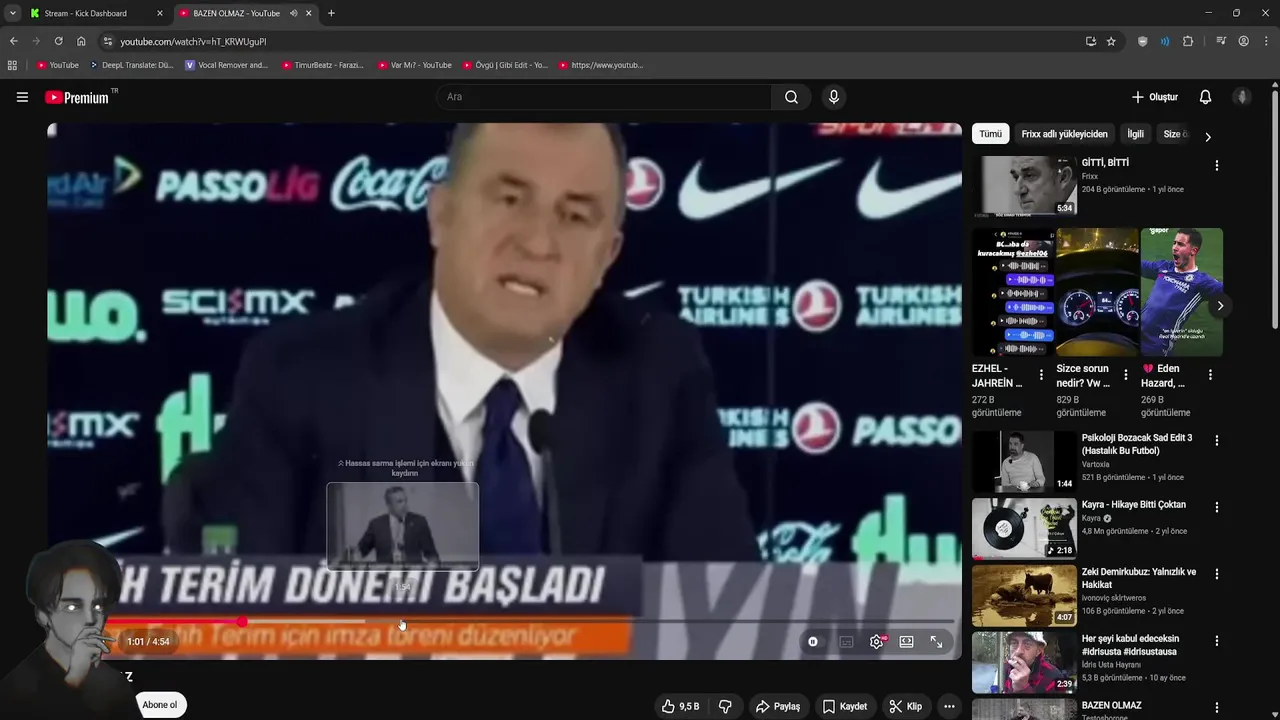Screen dimensions: 1280x720
Task: Click the Oluştur create button
Action: (x=1155, y=97)
